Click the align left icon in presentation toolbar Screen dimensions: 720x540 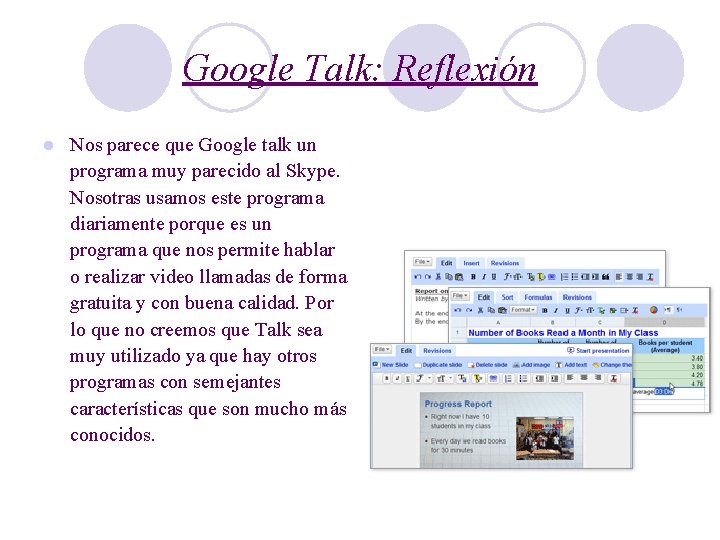(570, 377)
